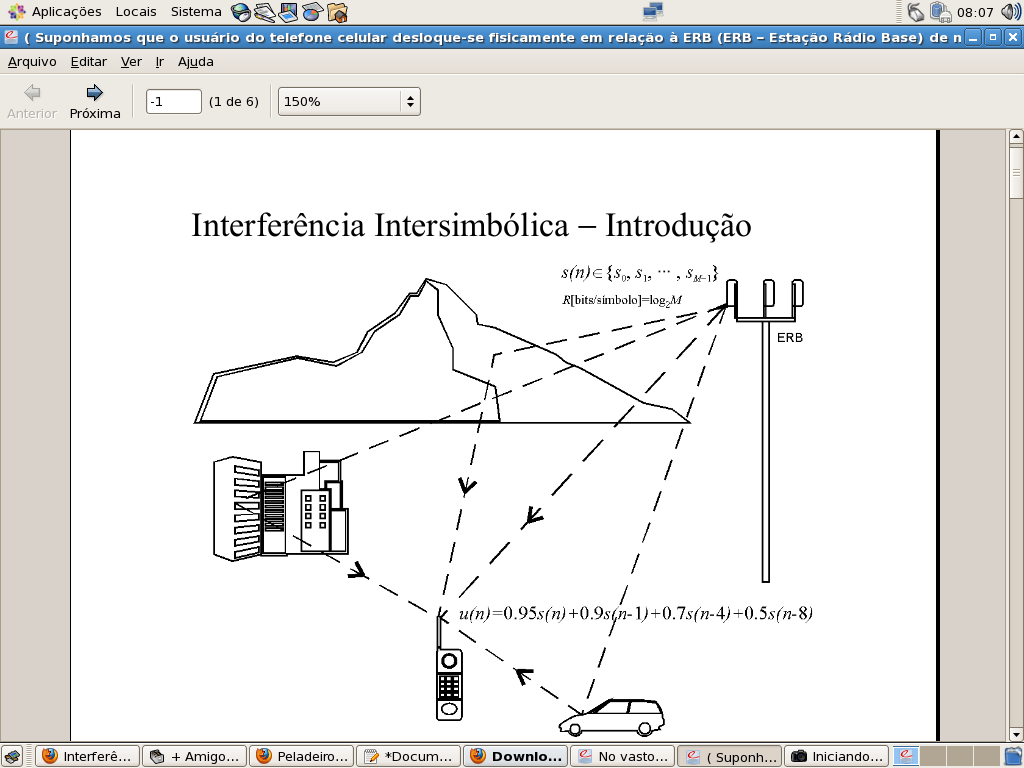Open the 150% zoom dropdown
Viewport: 1024px width, 768px height.
point(349,101)
